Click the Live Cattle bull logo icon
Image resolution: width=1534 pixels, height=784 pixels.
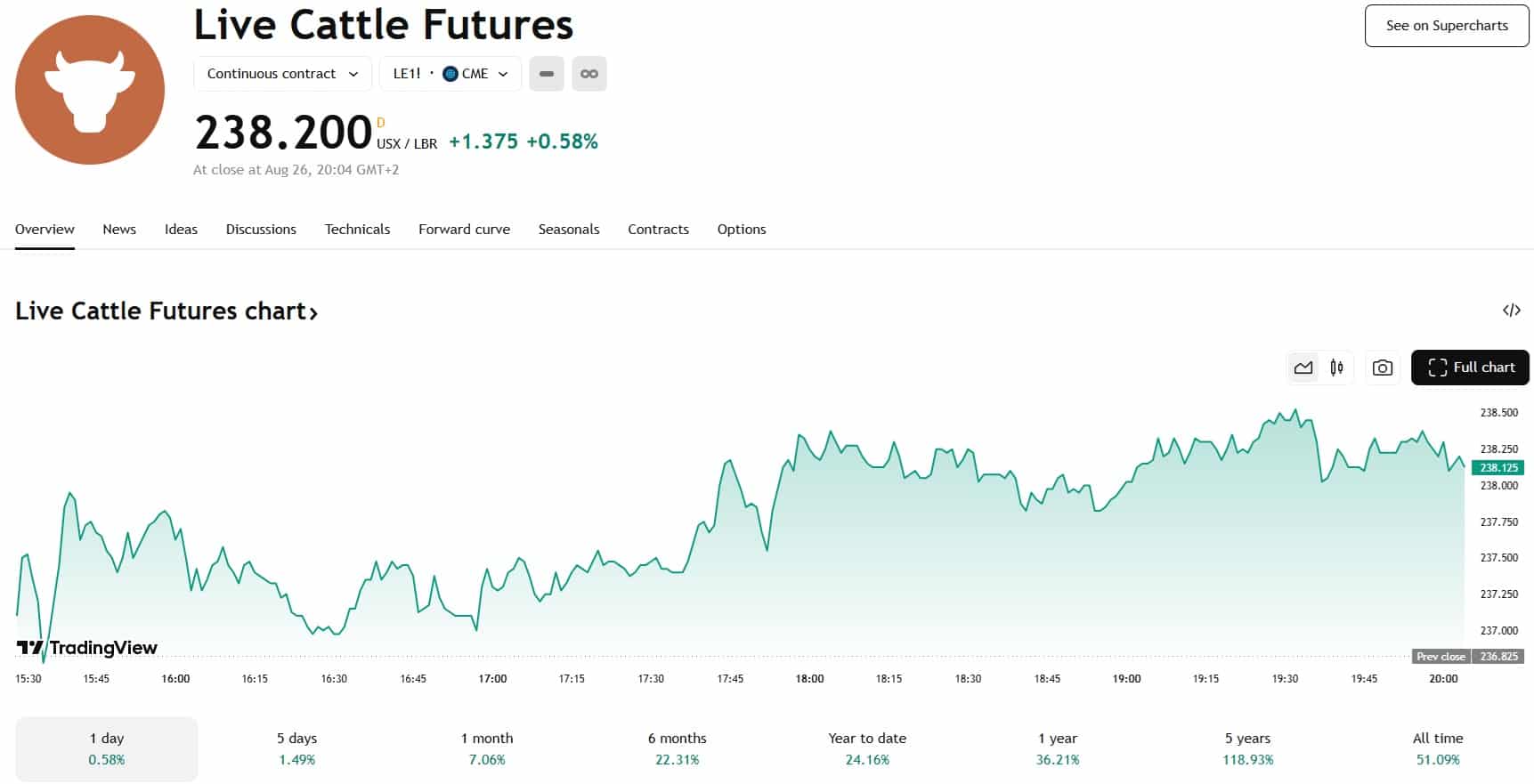pos(90,90)
